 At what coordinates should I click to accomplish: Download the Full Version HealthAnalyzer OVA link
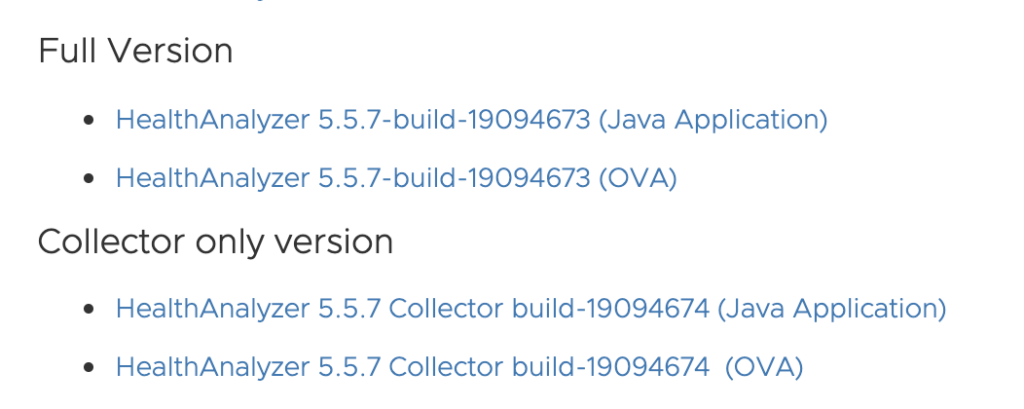[x=396, y=178]
